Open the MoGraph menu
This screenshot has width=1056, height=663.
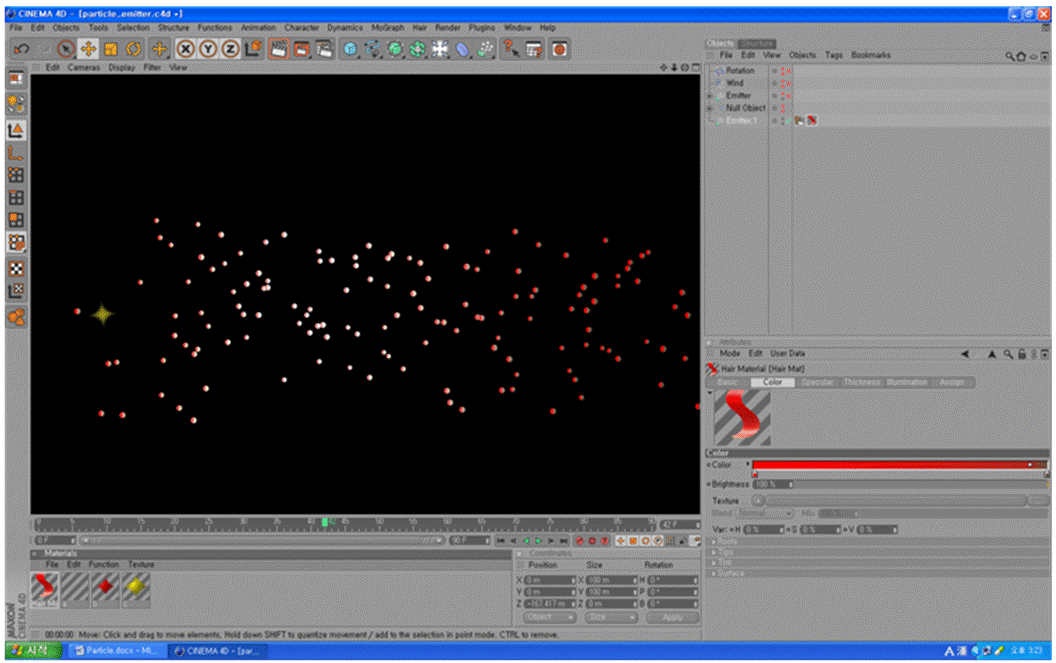pyautogui.click(x=388, y=28)
